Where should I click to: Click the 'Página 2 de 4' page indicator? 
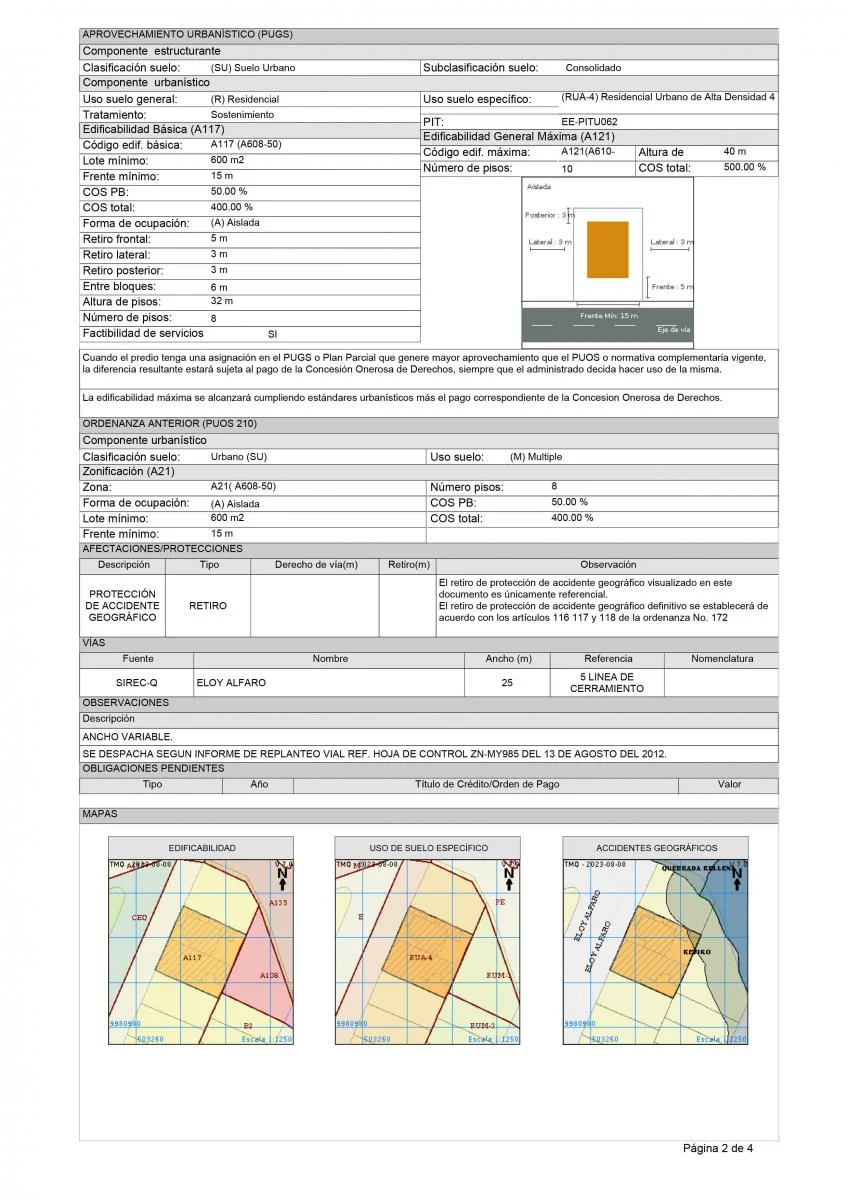pos(718,1148)
